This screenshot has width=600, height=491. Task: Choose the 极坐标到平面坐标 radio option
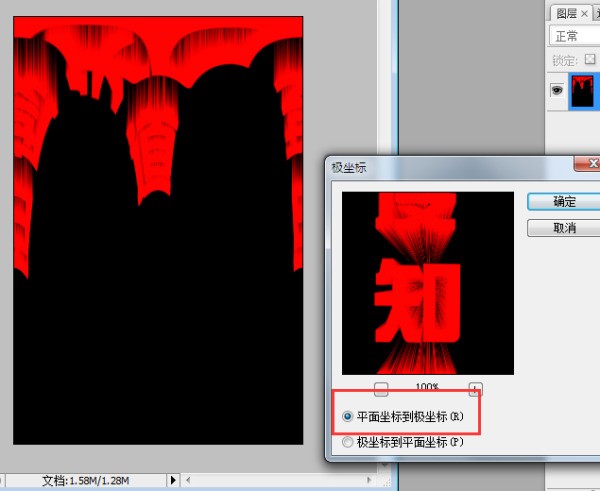(348, 441)
